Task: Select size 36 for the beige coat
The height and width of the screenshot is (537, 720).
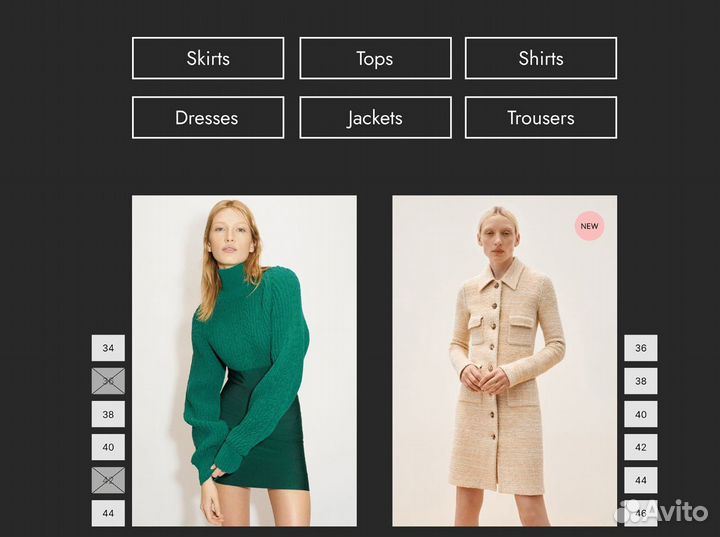Action: 641,348
